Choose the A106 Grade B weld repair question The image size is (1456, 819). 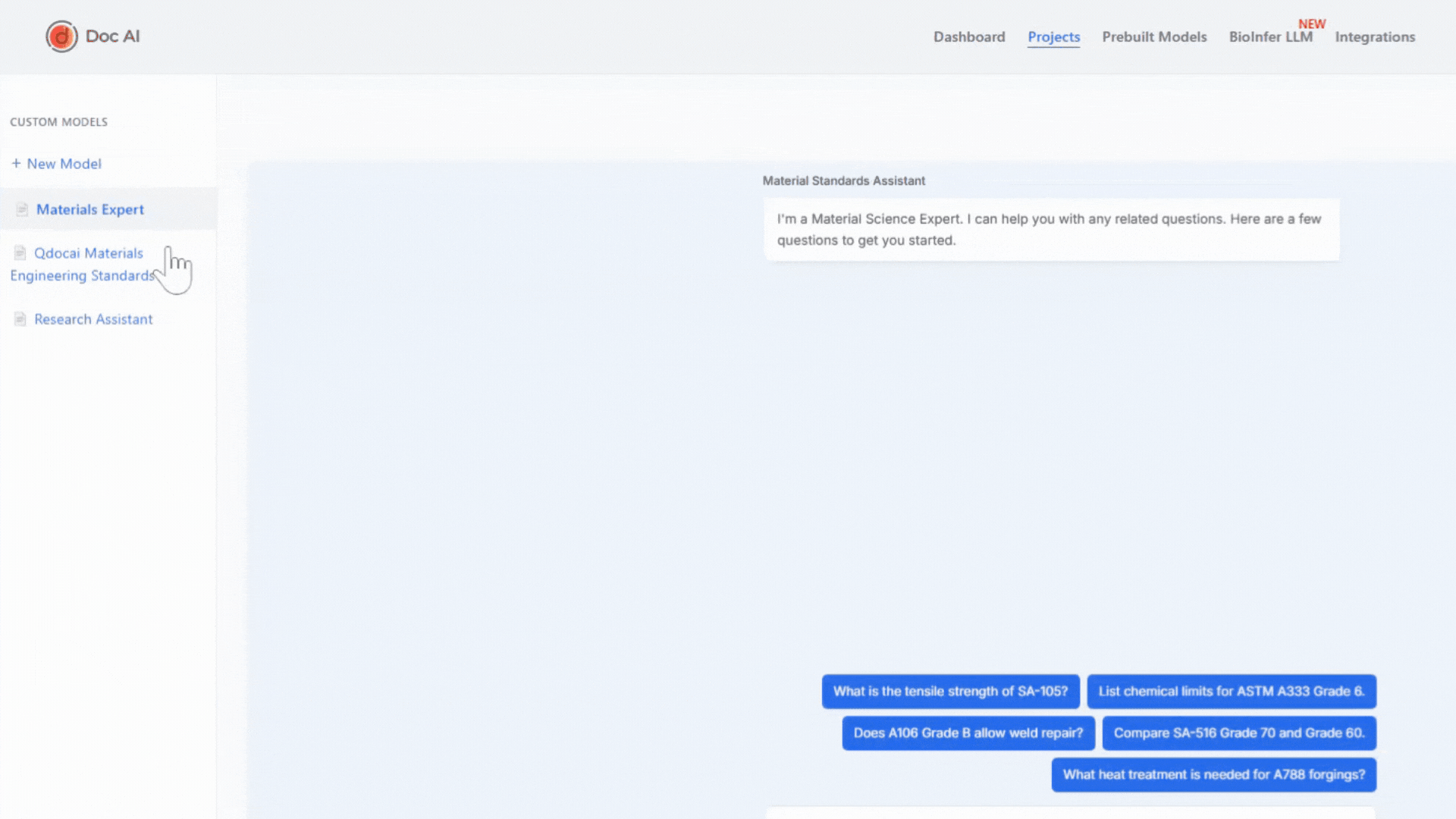click(x=968, y=733)
